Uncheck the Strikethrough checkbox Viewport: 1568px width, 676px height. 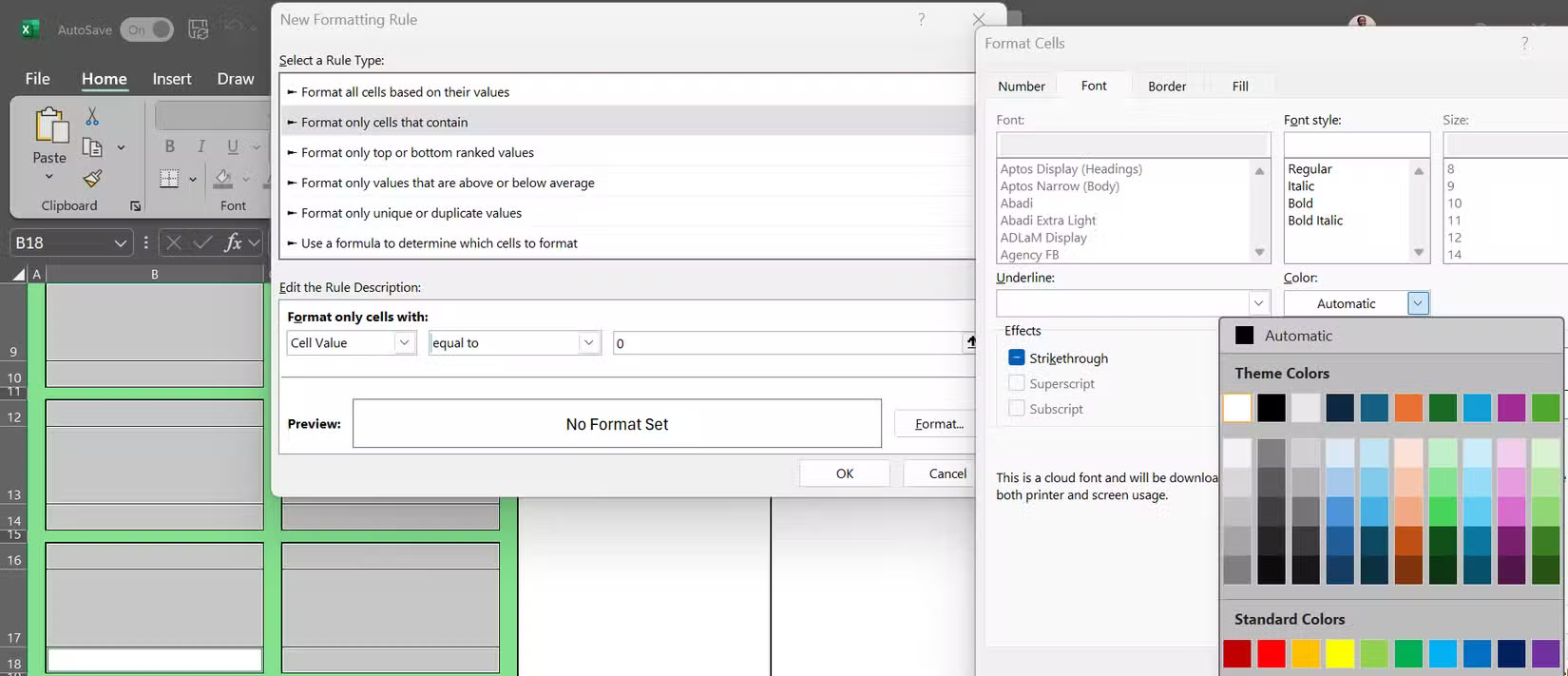point(1017,358)
